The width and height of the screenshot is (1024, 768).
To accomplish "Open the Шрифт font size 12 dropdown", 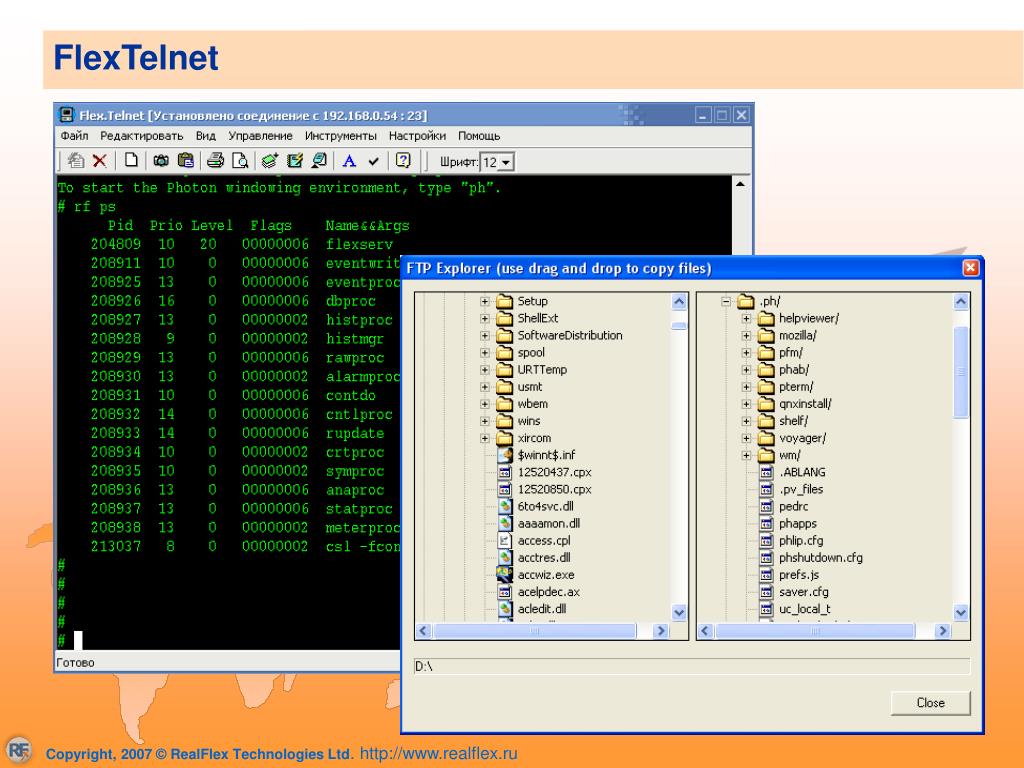I will coord(506,162).
